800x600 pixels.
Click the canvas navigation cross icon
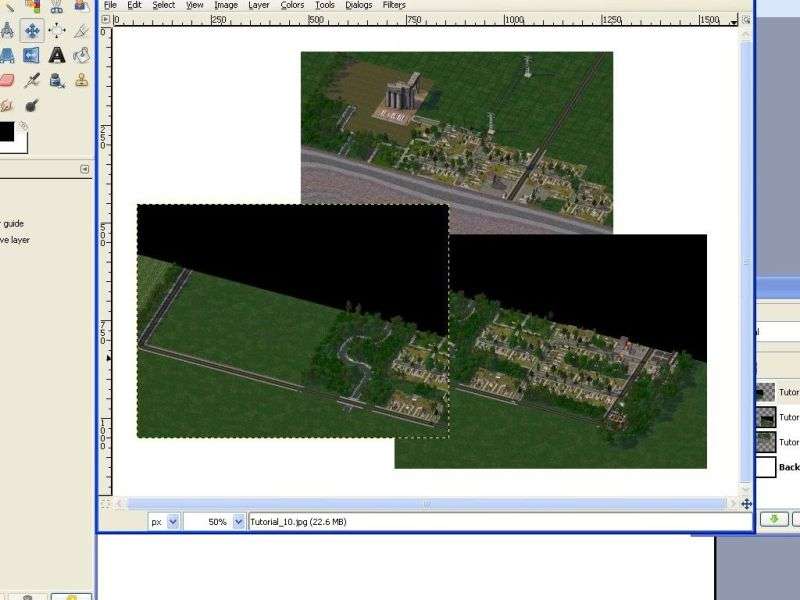(x=746, y=504)
